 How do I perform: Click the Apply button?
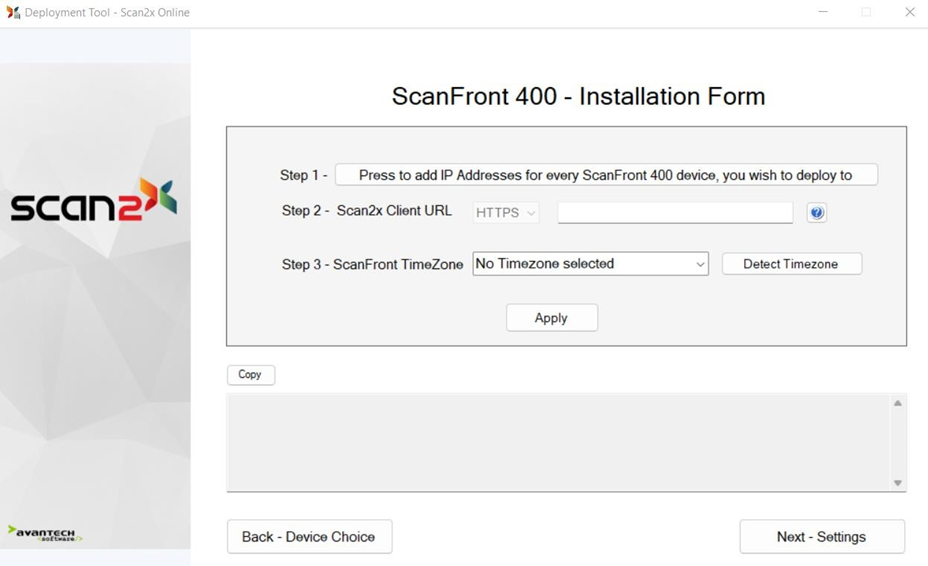551,318
